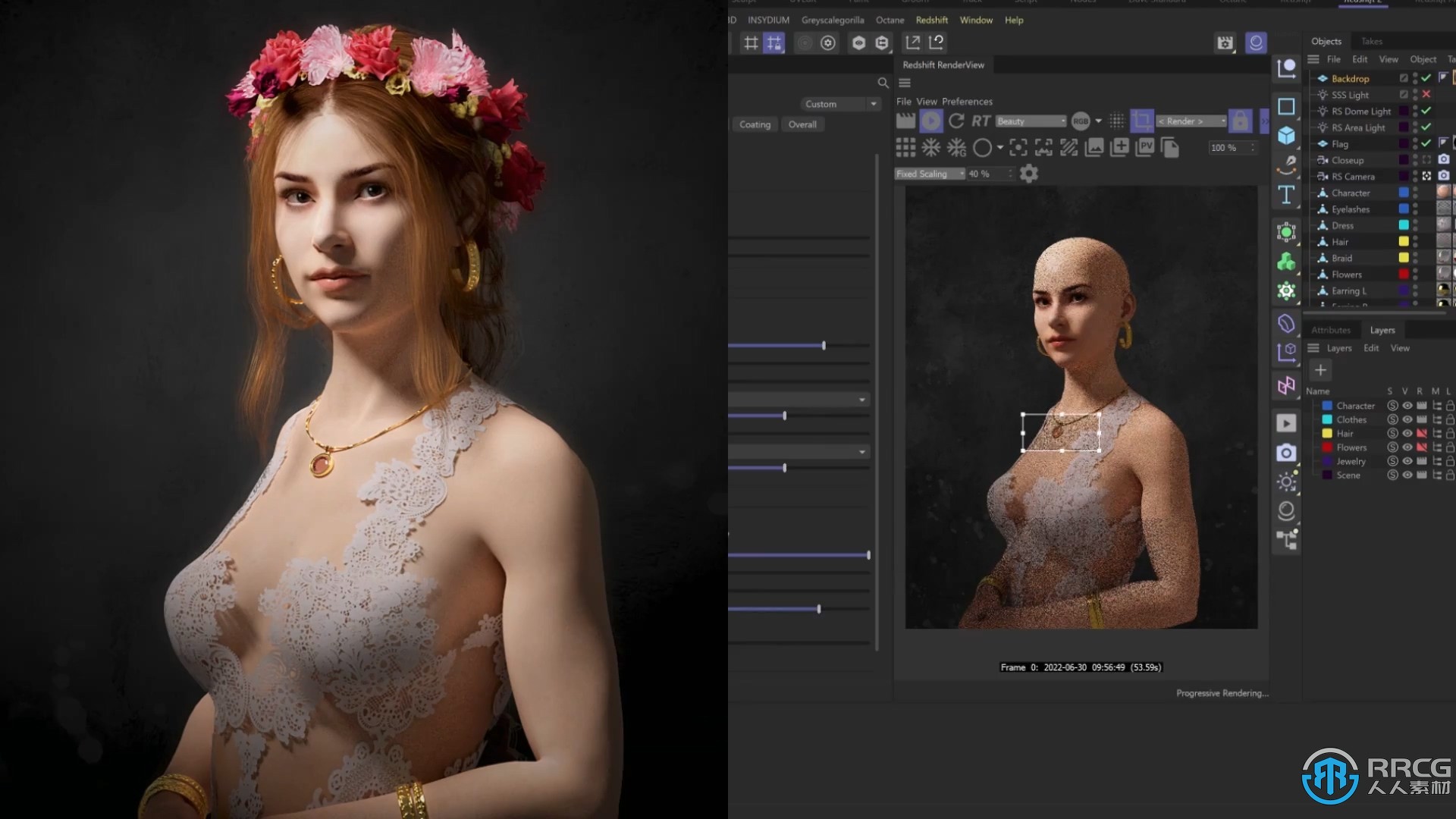Click the cyan color swatch of Dress object
The image size is (1456, 819).
tap(1404, 225)
